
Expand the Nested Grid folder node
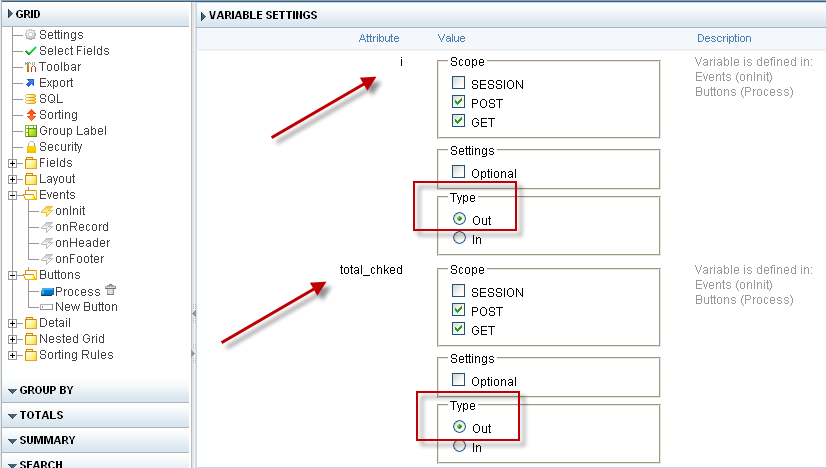pyautogui.click(x=13, y=339)
